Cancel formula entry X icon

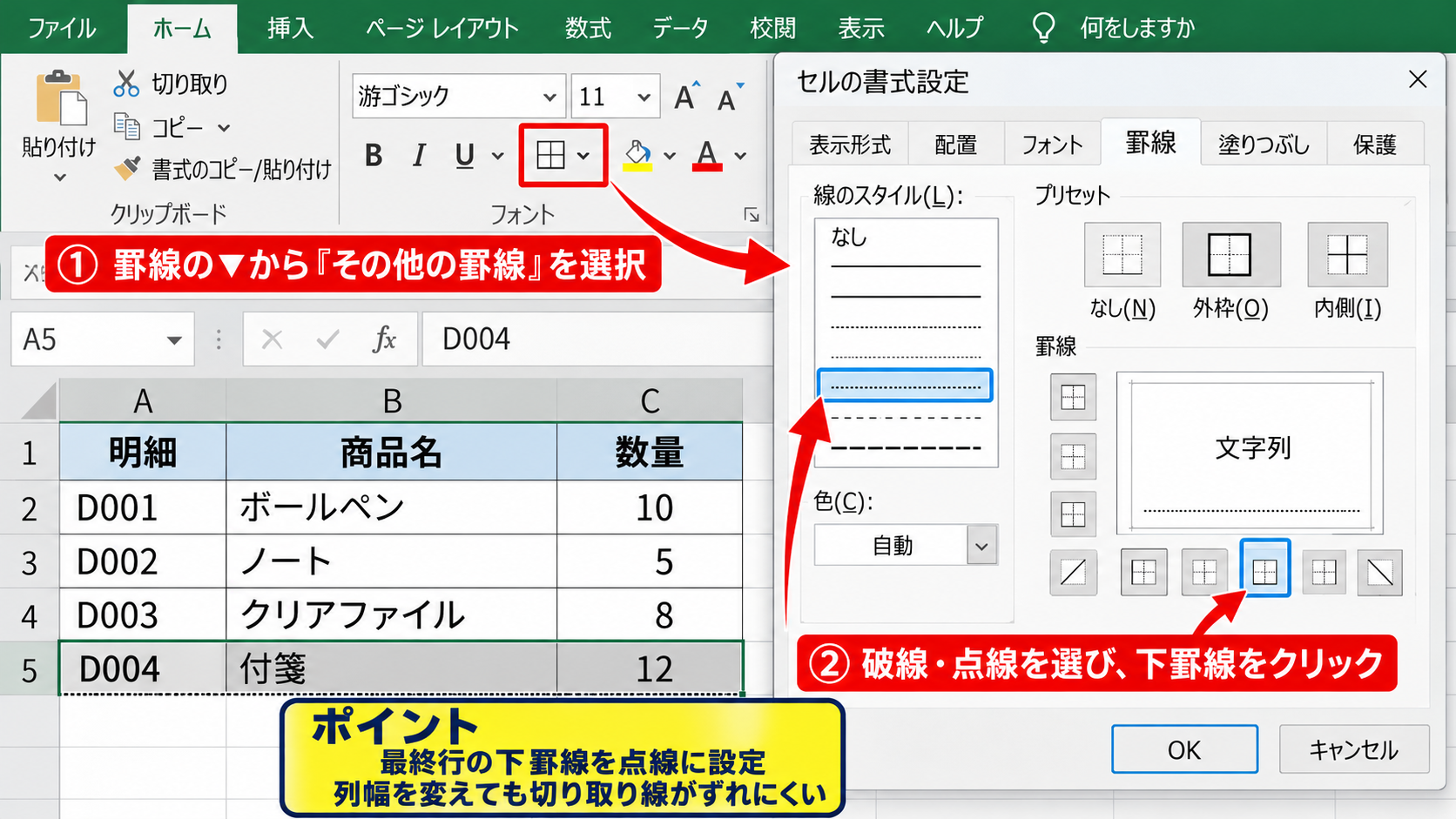(273, 339)
